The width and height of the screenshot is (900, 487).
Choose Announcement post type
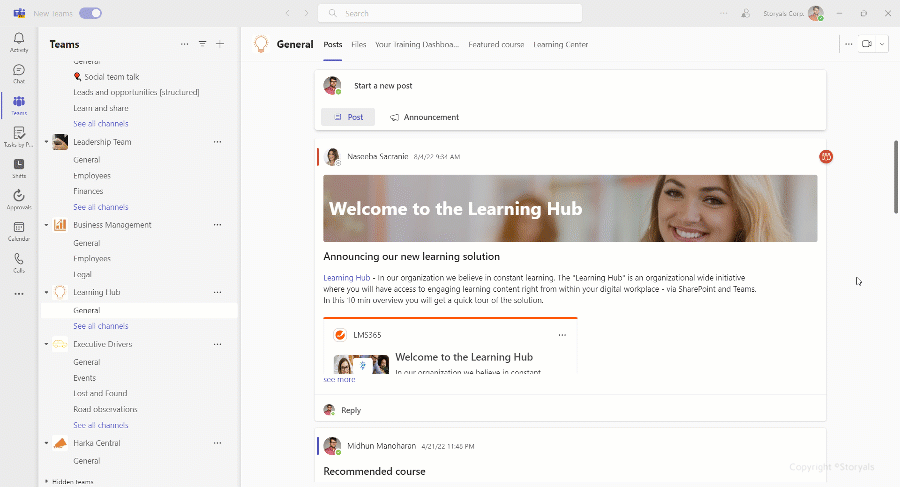[x=425, y=117]
